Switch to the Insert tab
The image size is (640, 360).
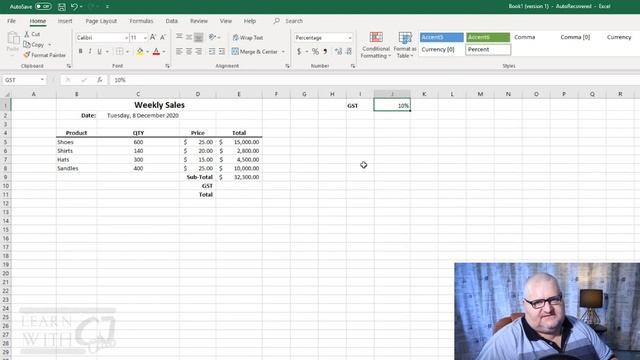64,21
